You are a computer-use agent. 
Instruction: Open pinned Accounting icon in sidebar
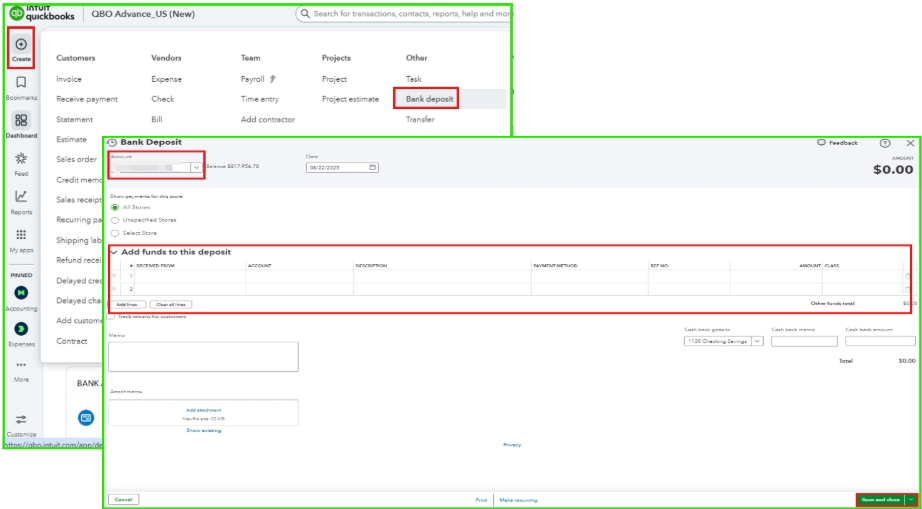tap(21, 293)
